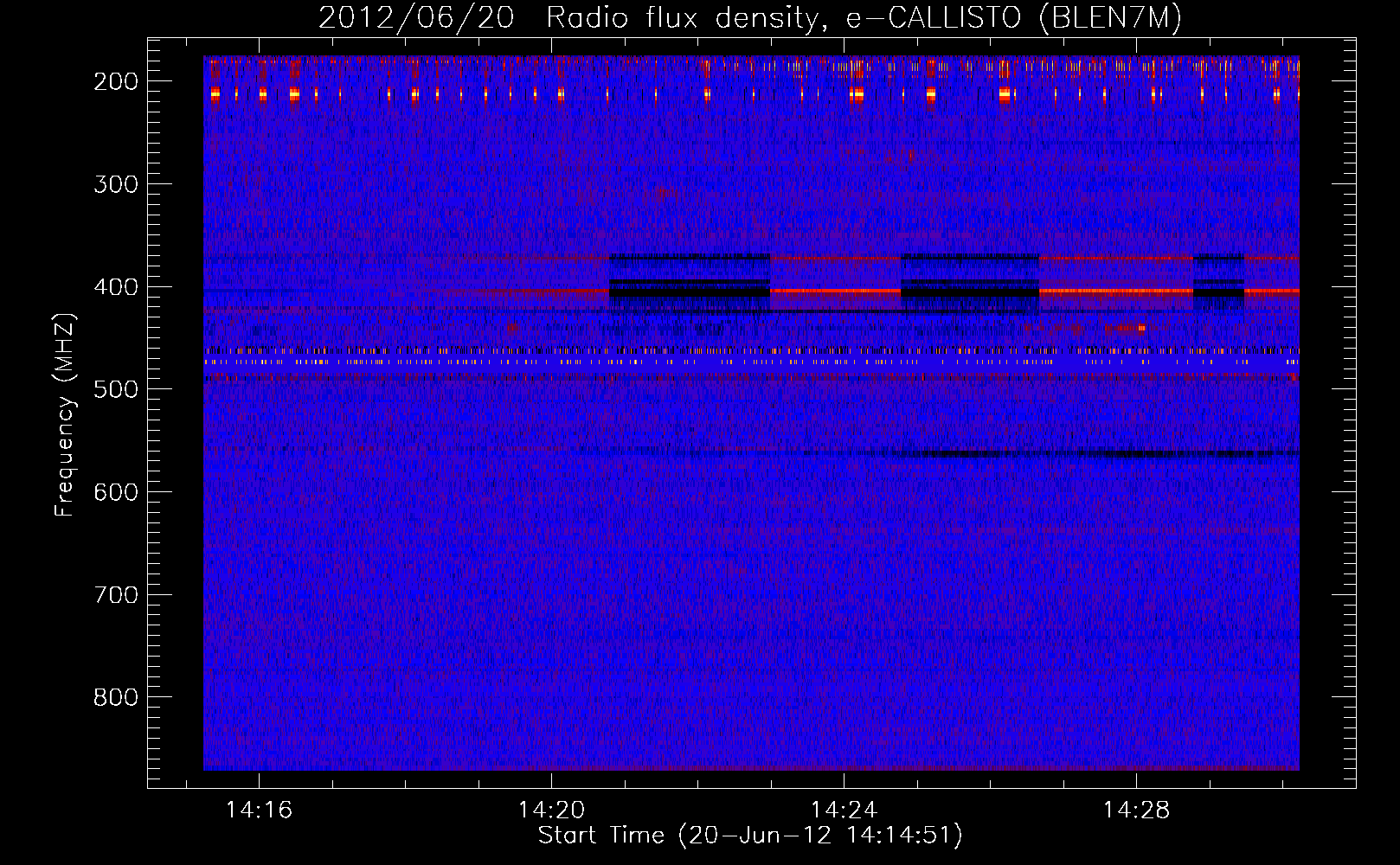Click the 400 frequency tick label

point(116,287)
